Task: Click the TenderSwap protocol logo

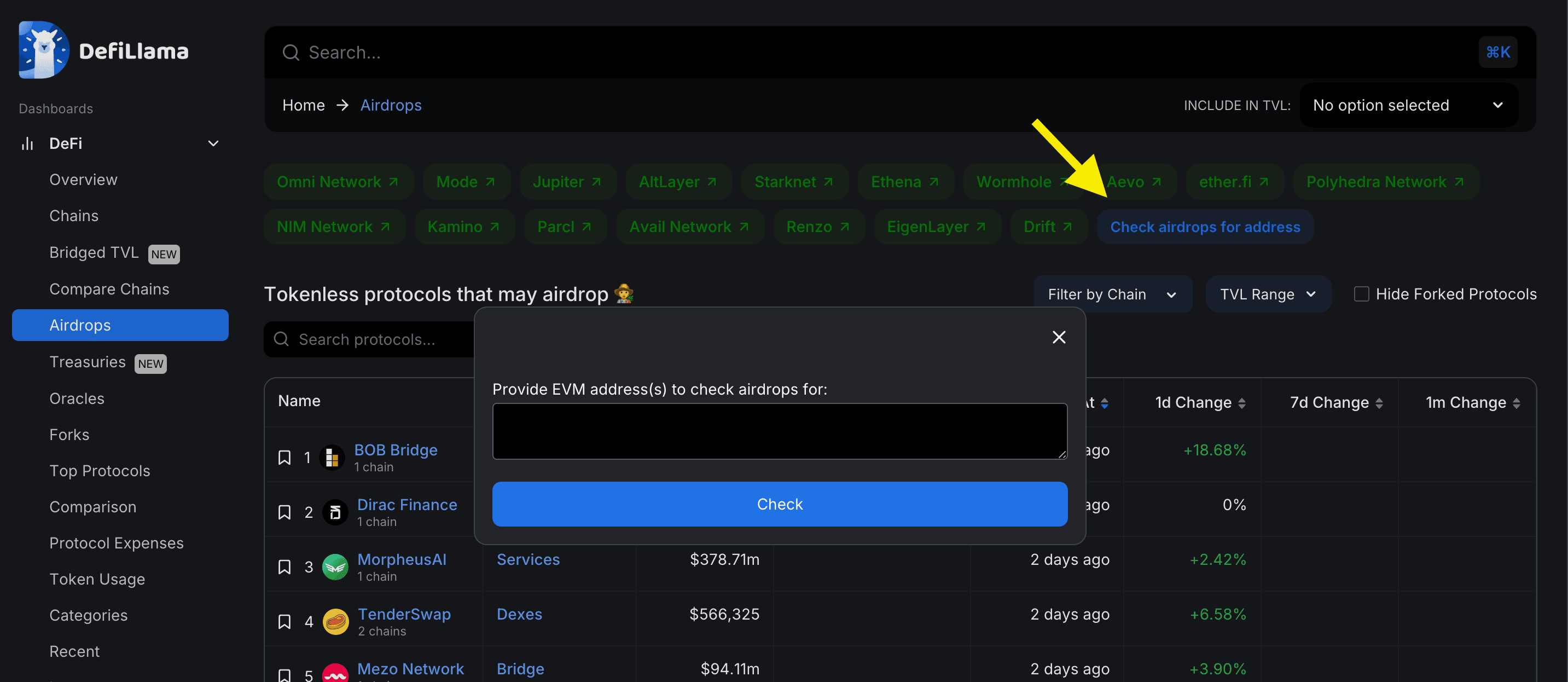Action: coord(335,622)
